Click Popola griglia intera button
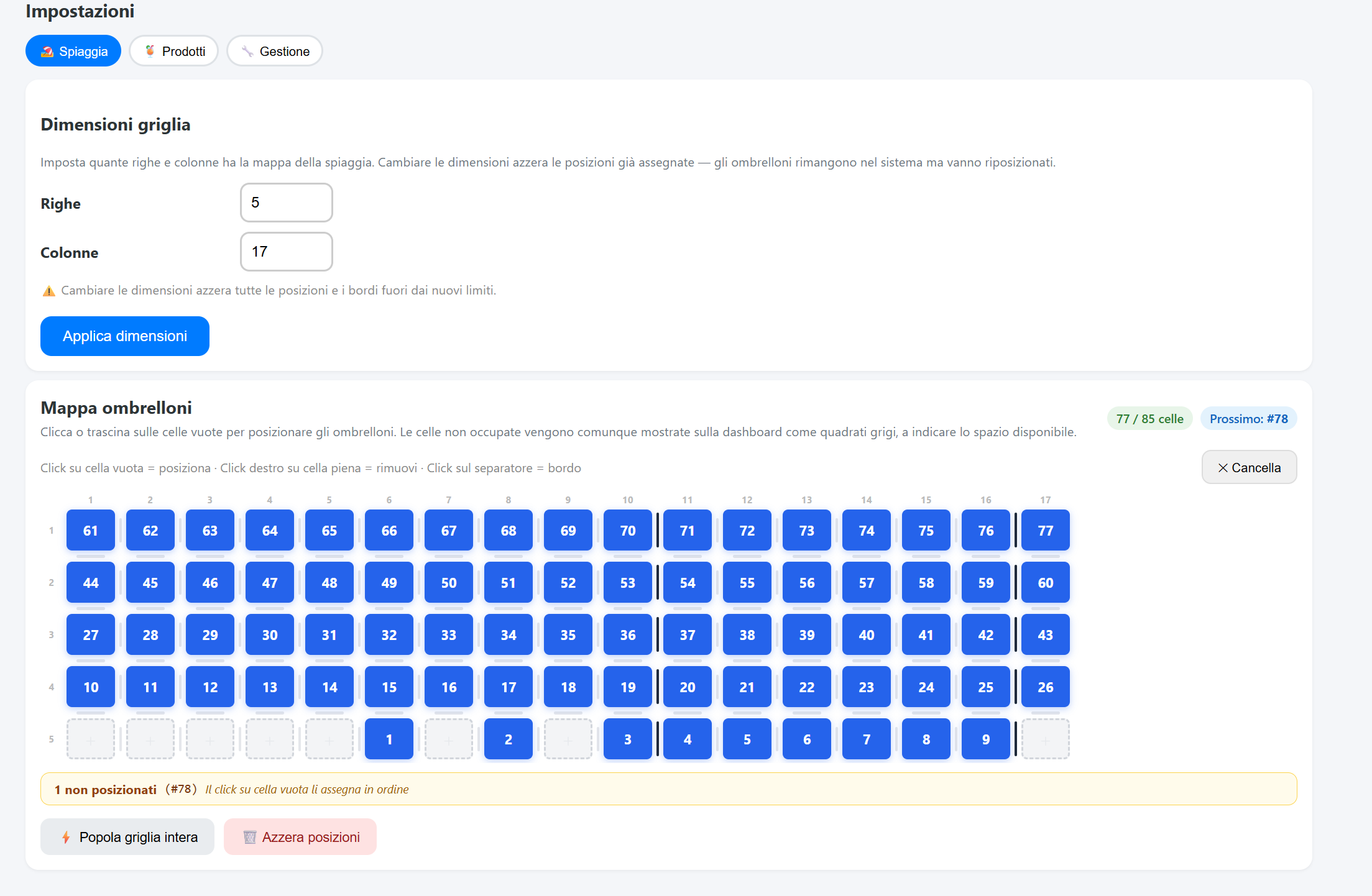Viewport: 1372px width, 896px height. click(x=127, y=837)
